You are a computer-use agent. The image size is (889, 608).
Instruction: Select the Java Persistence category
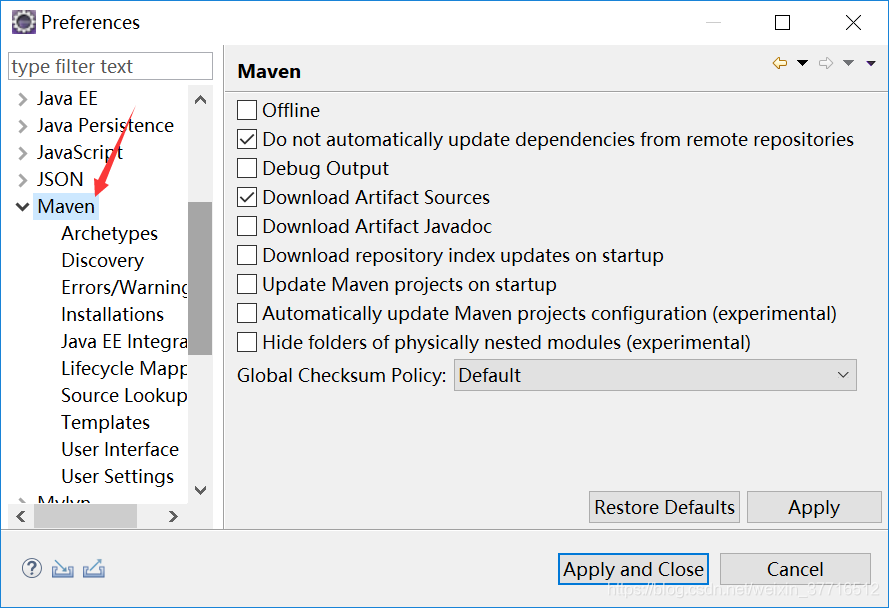click(x=105, y=125)
